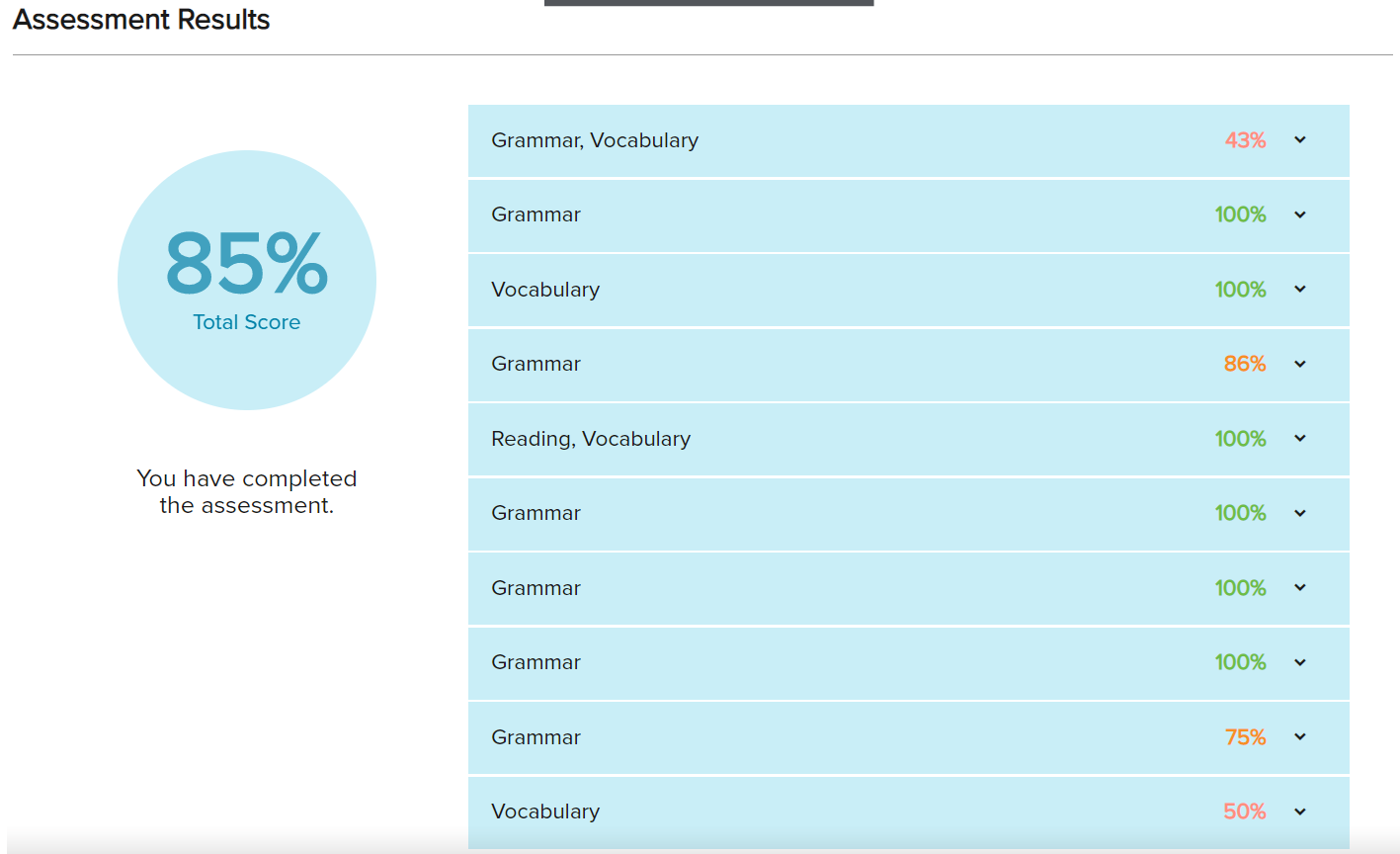Click the Total Score label
1400x854 pixels.
click(x=247, y=322)
